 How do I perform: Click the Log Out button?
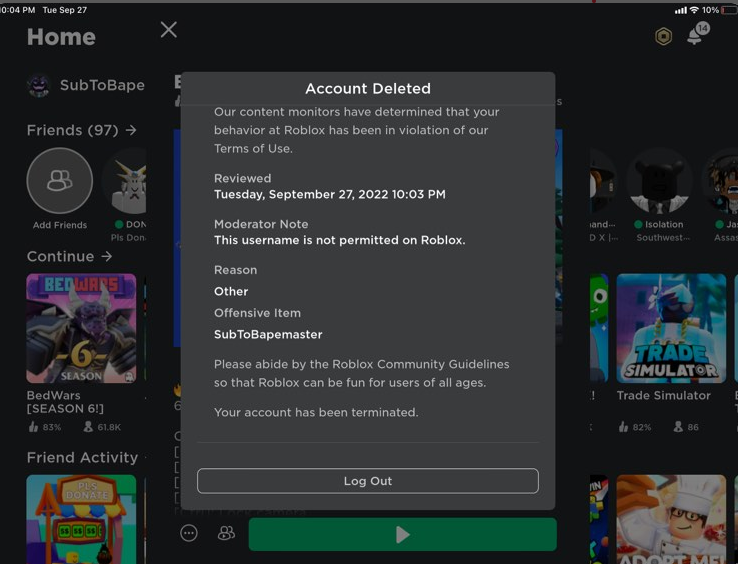(368, 481)
